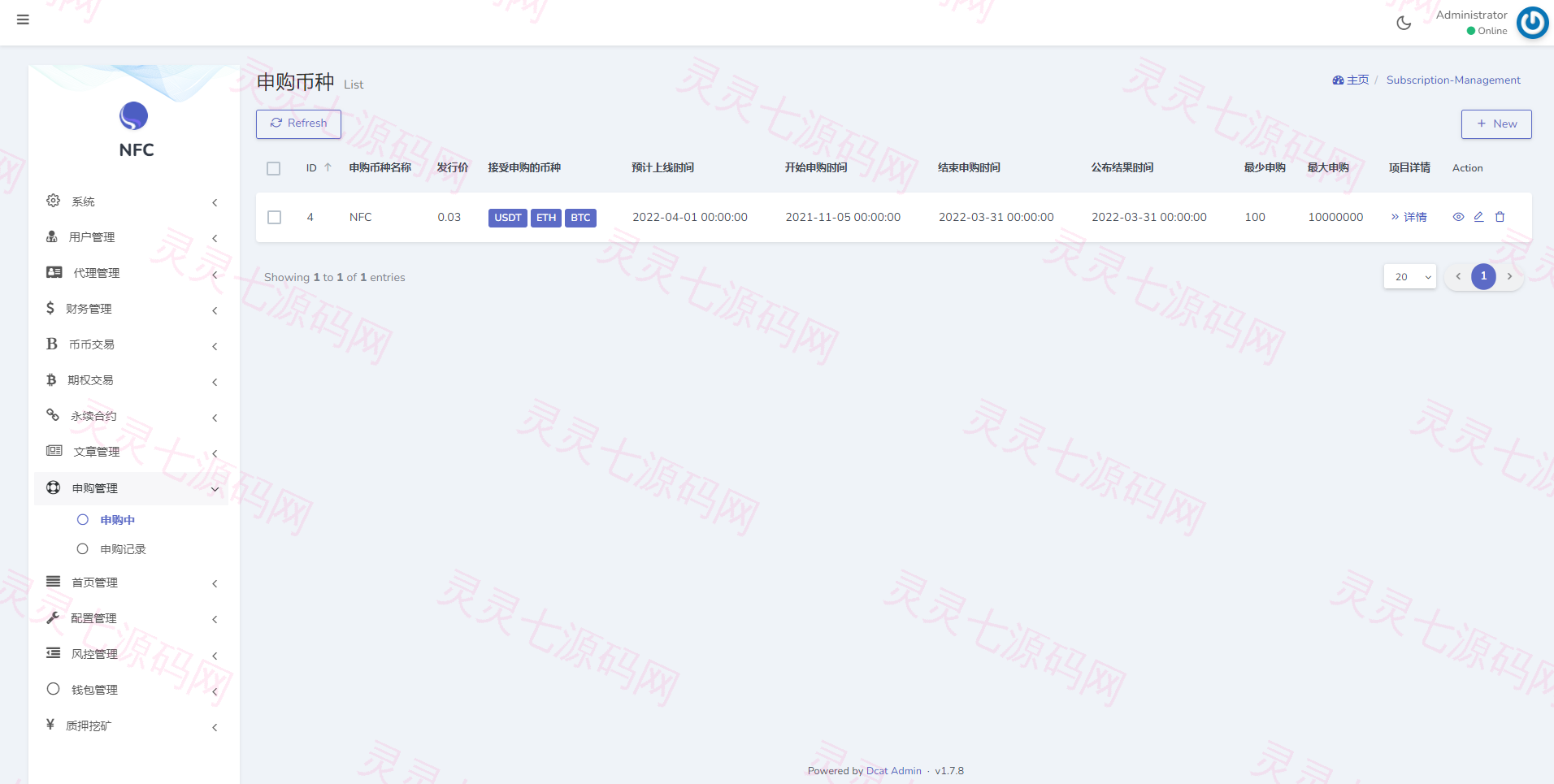Open the 详情 link for NFC

(1409, 217)
